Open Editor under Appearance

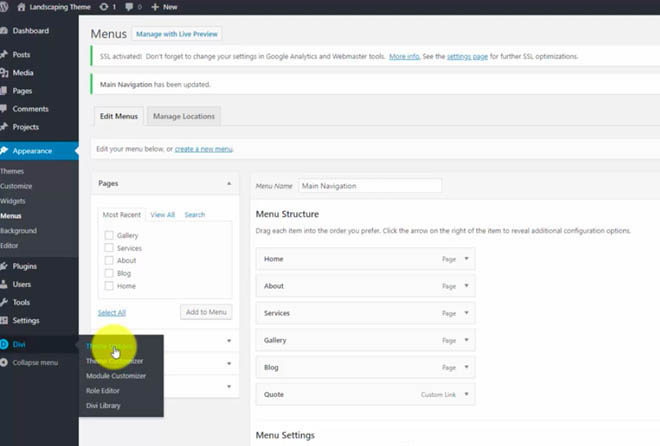pyautogui.click(x=9, y=245)
